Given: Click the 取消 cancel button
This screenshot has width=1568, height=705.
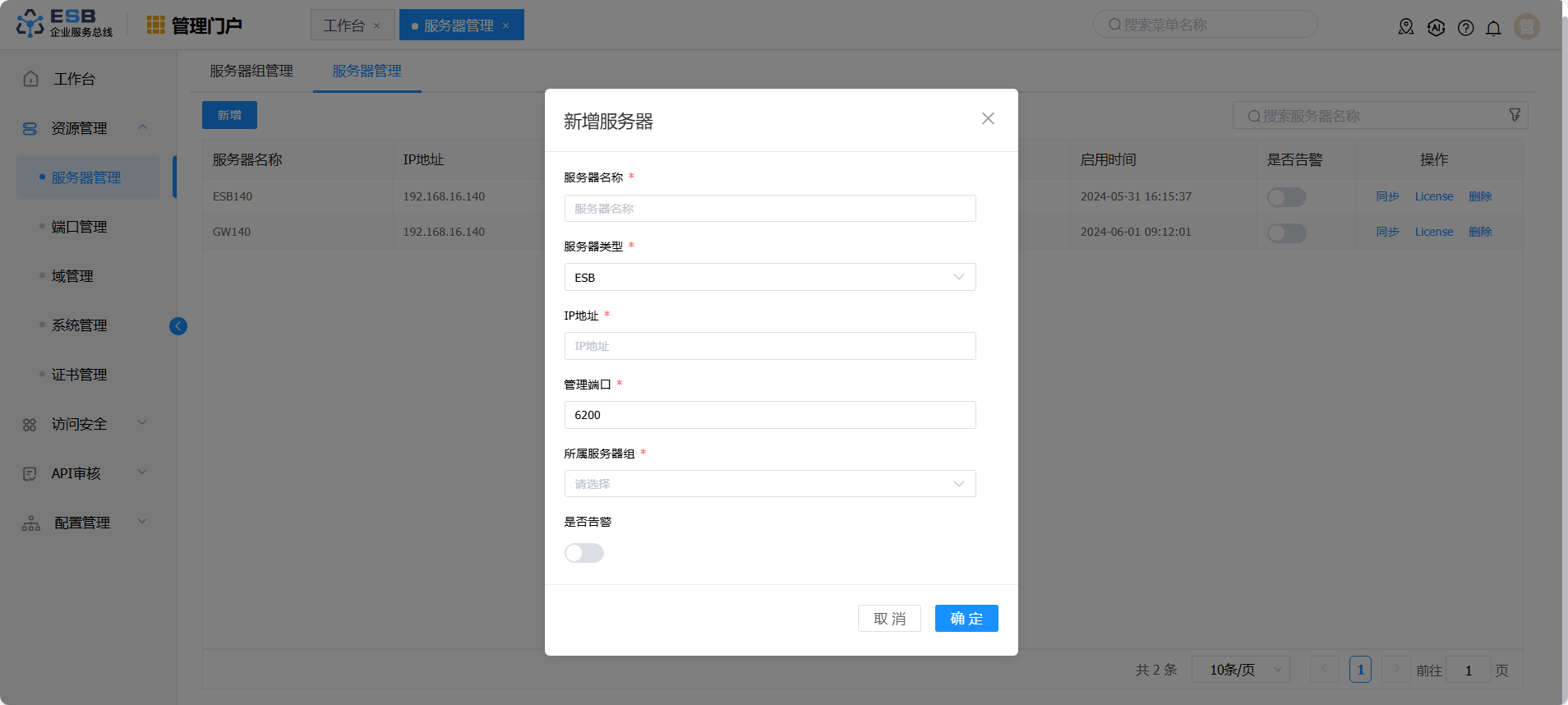Looking at the screenshot, I should (889, 619).
